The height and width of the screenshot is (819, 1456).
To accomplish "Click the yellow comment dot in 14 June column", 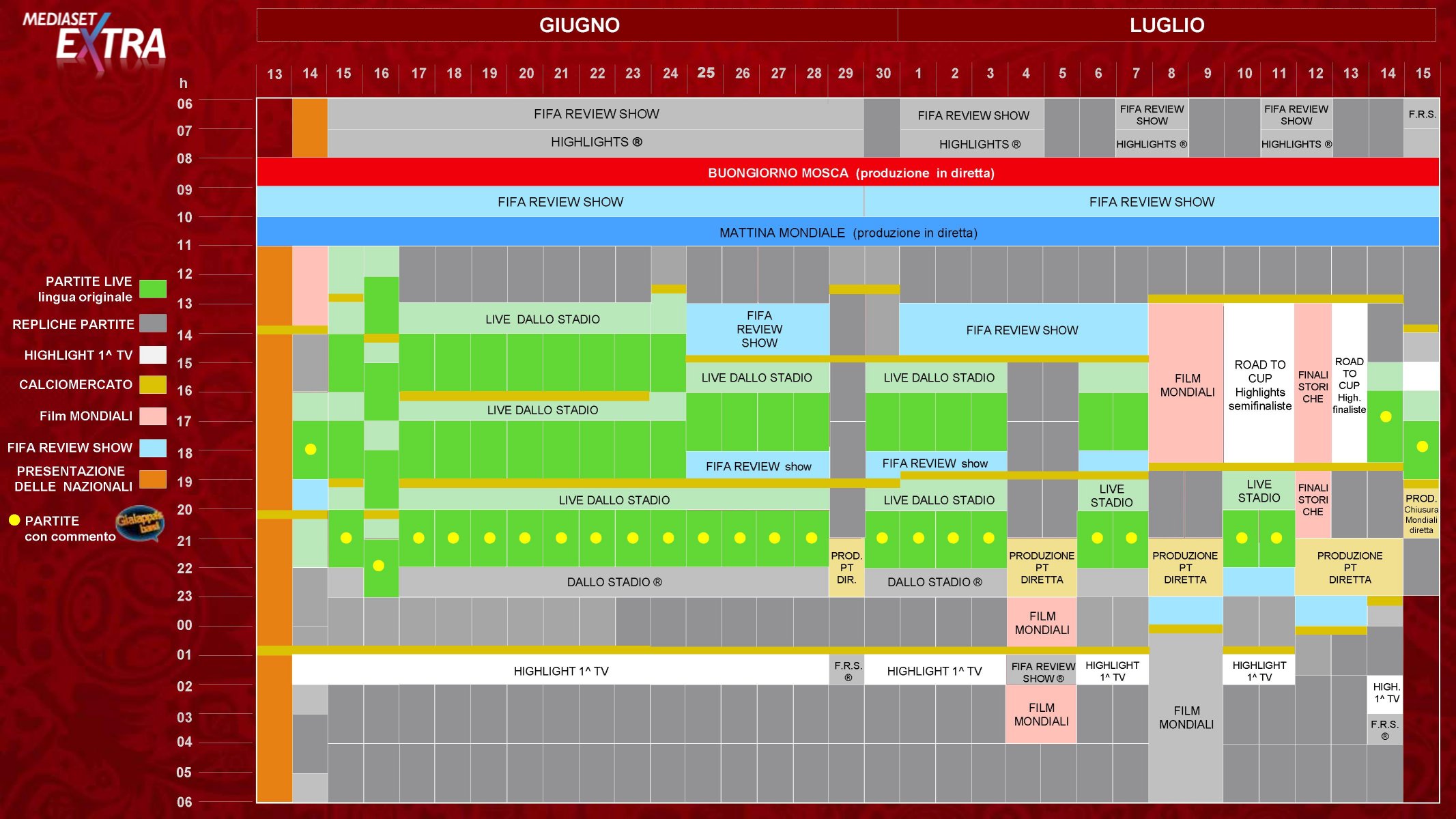I will point(311,449).
